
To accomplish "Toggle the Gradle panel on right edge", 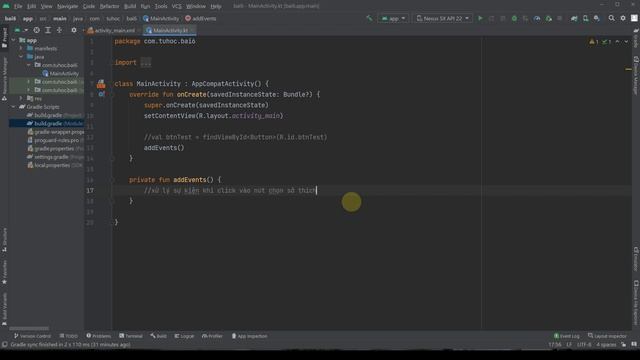I will (636, 38).
